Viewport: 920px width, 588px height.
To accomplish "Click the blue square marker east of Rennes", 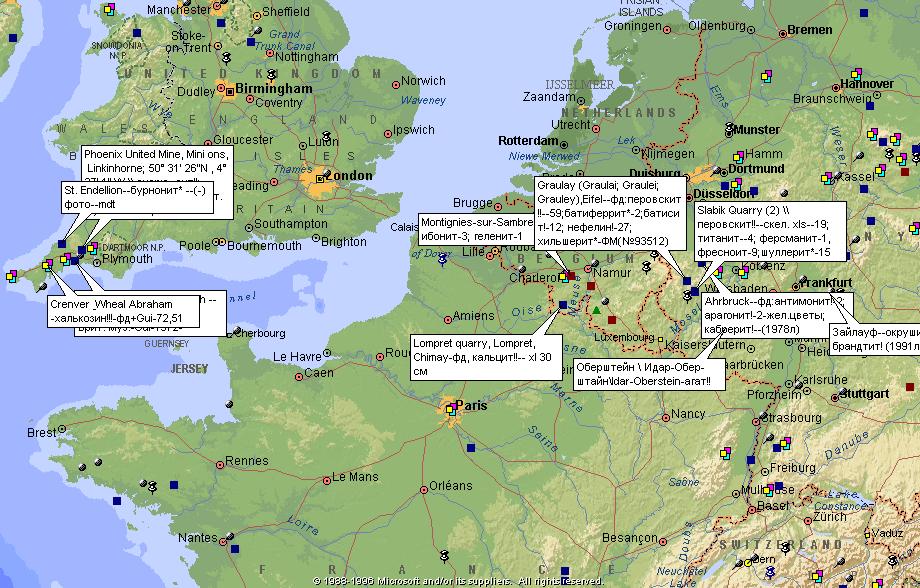I will click(x=174, y=485).
